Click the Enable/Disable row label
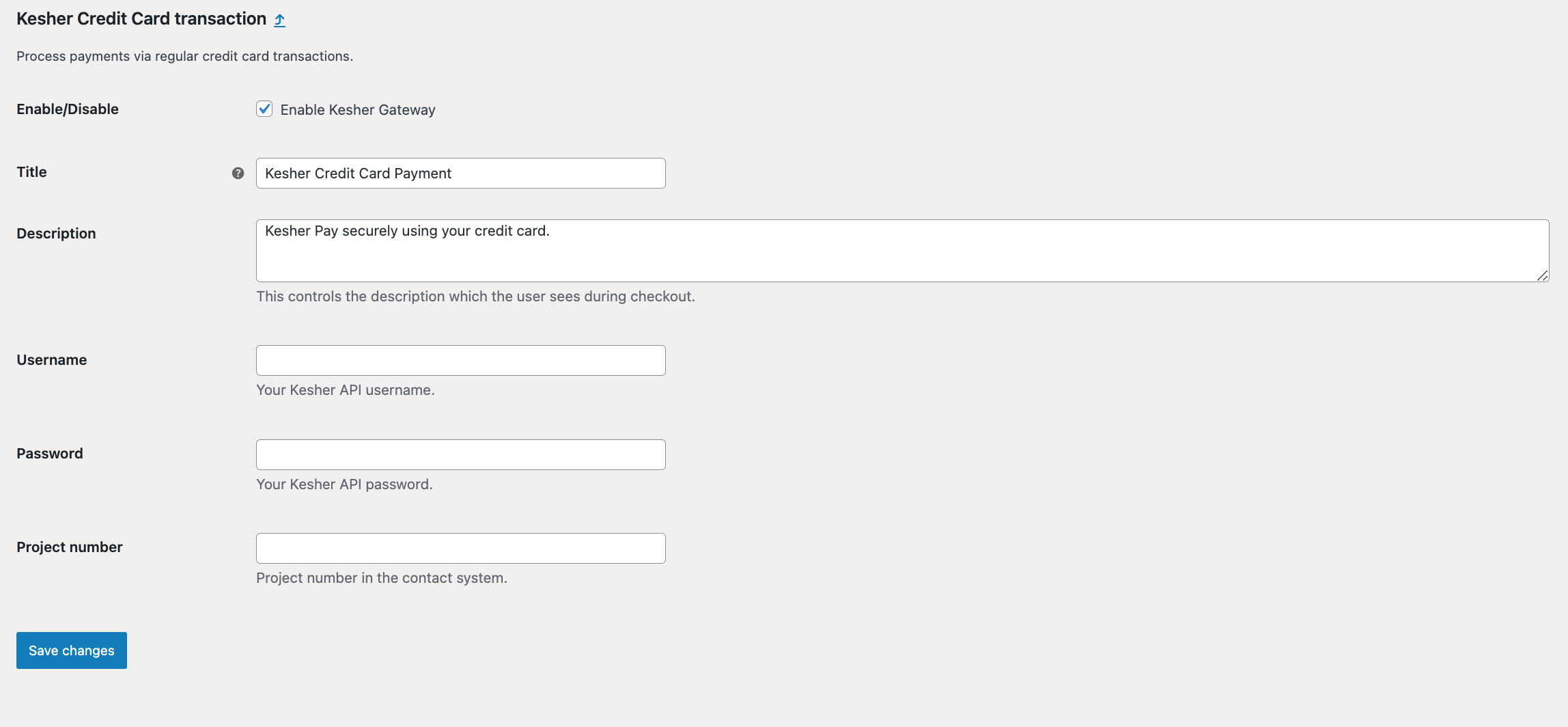The width and height of the screenshot is (1568, 727). (x=67, y=109)
